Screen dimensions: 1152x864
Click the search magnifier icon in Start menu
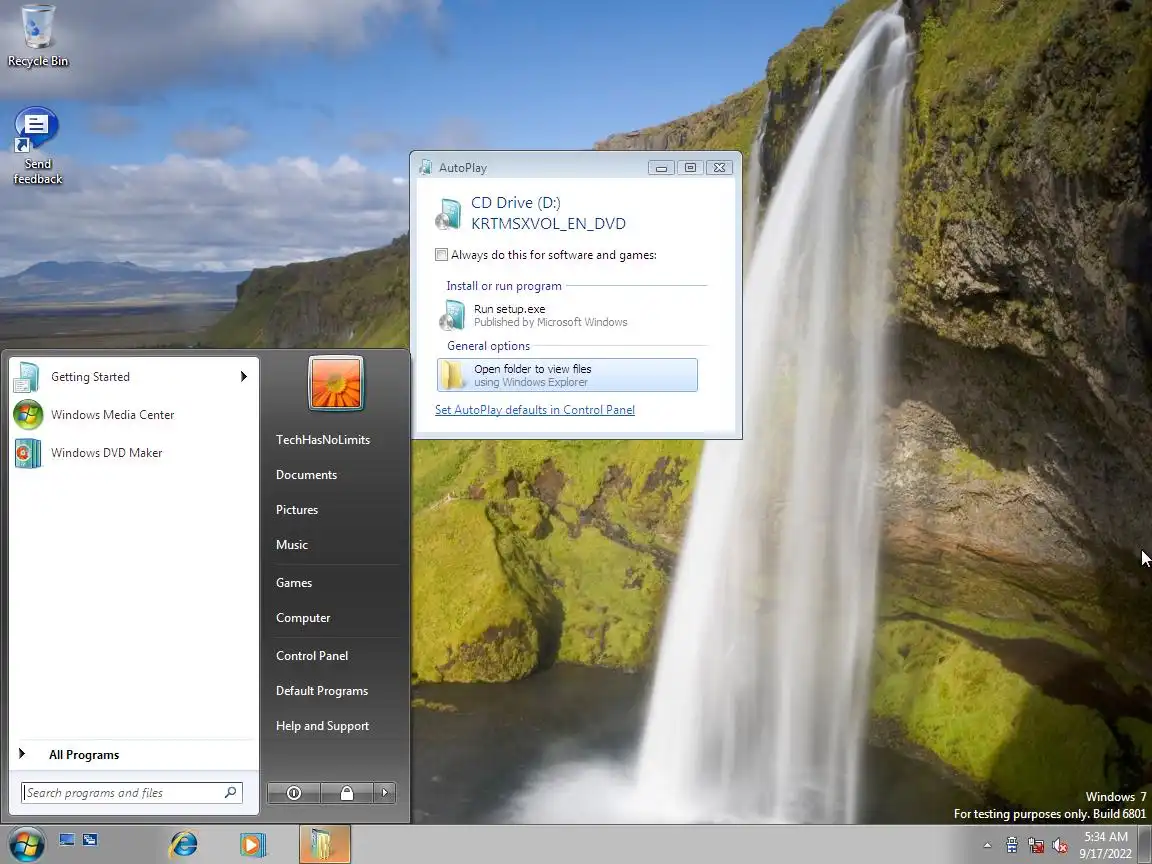point(231,792)
